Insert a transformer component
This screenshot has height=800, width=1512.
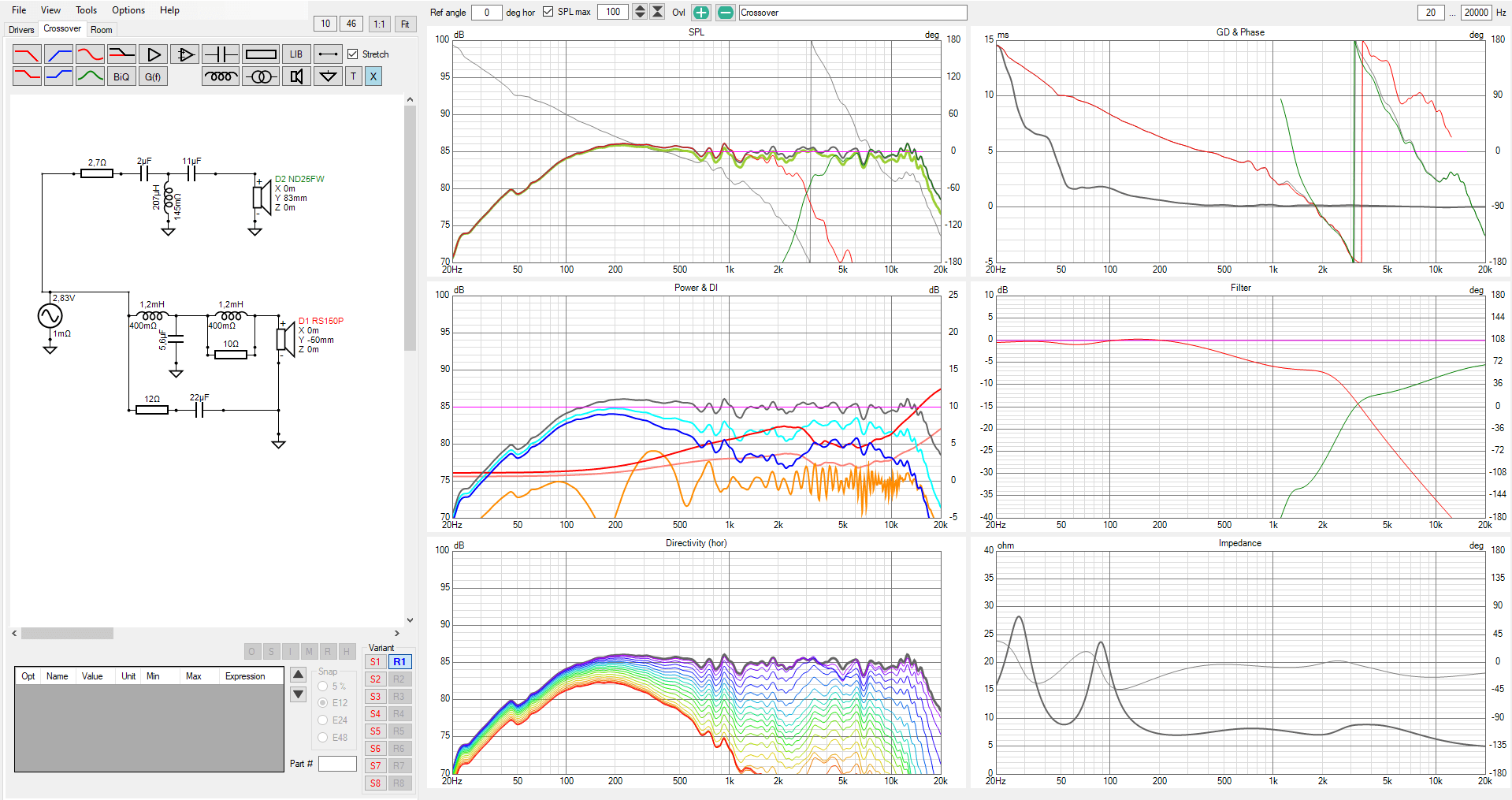pos(261,76)
